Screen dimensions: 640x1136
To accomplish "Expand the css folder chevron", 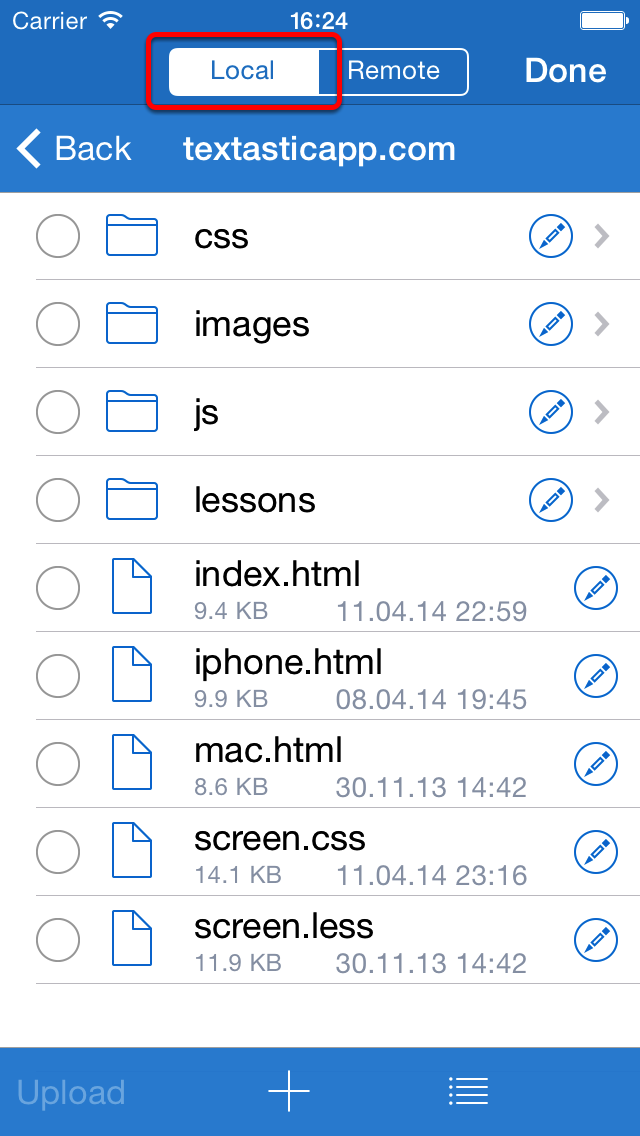I will pyautogui.click(x=602, y=236).
